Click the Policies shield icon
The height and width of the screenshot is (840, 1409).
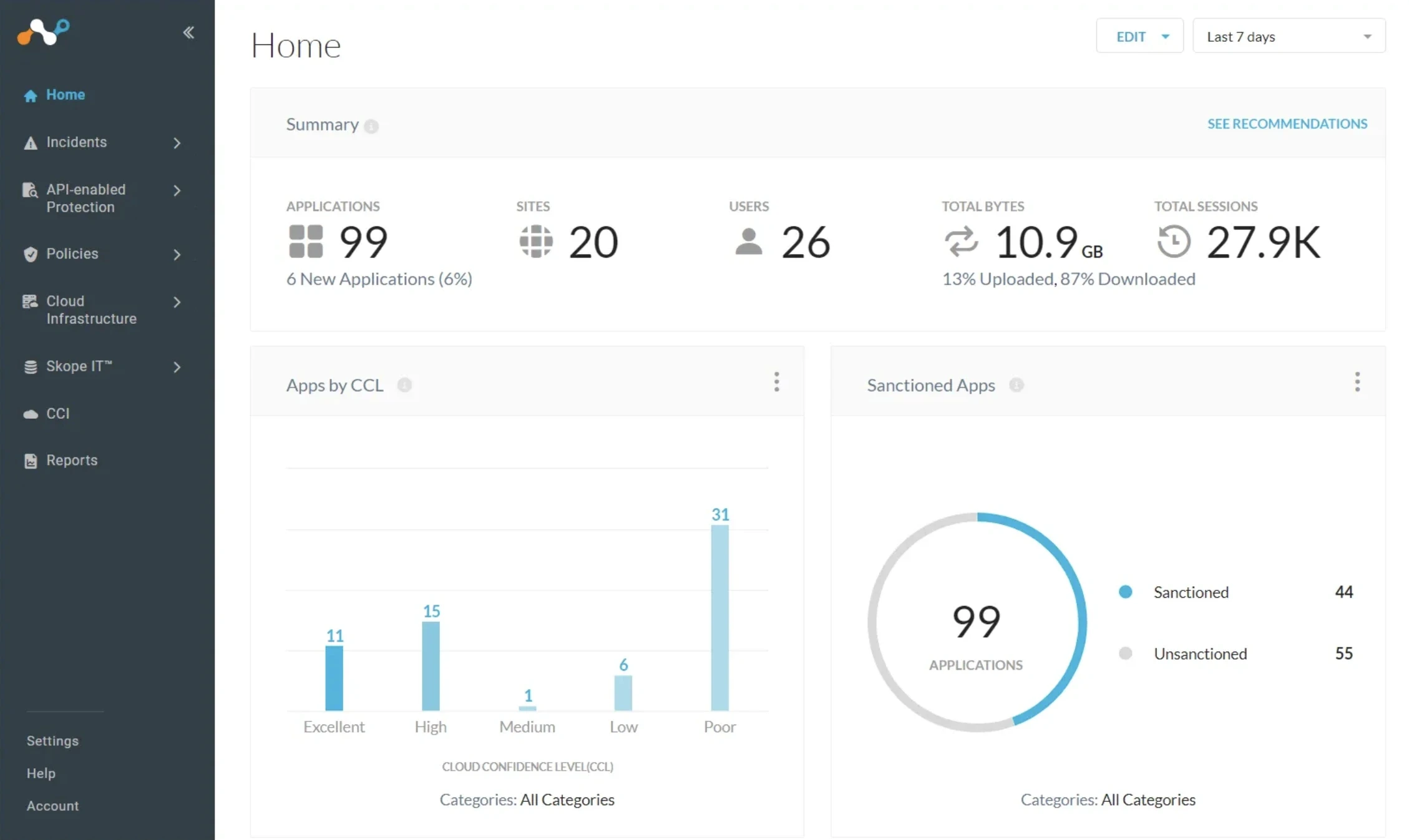pyautogui.click(x=31, y=254)
